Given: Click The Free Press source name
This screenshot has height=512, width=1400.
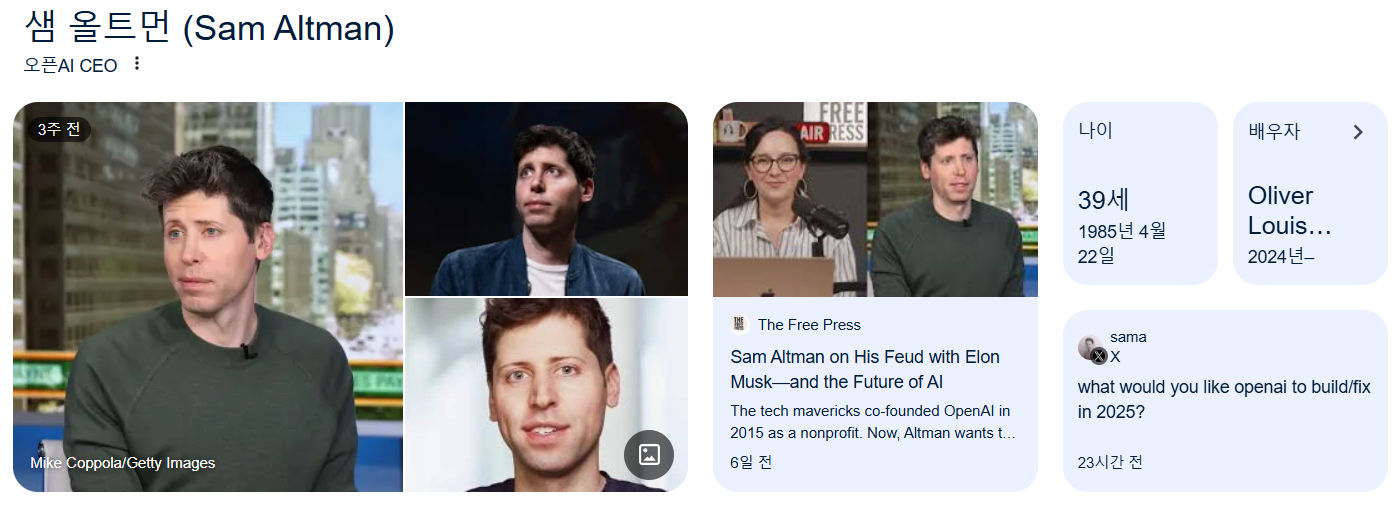Looking at the screenshot, I should 809,324.
